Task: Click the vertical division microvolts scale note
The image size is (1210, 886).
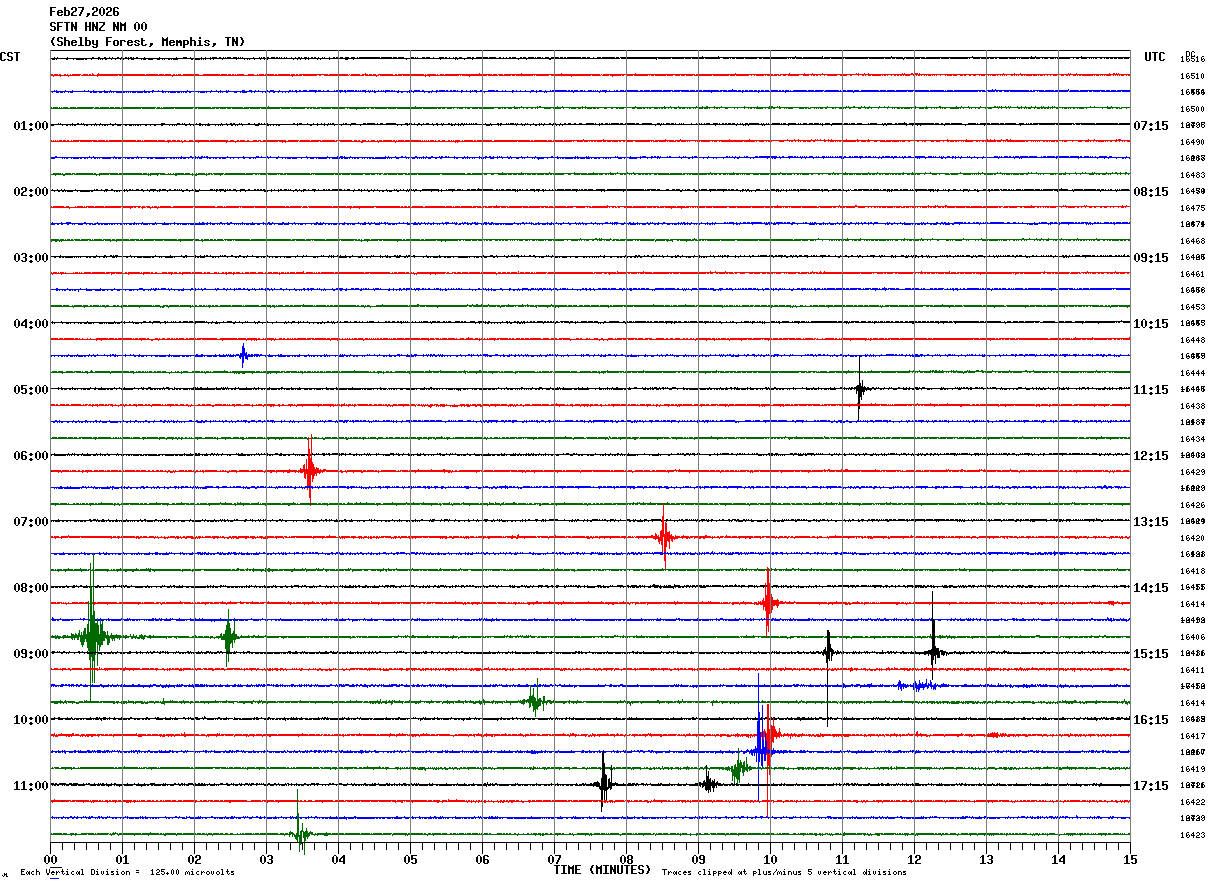Action: [127, 873]
